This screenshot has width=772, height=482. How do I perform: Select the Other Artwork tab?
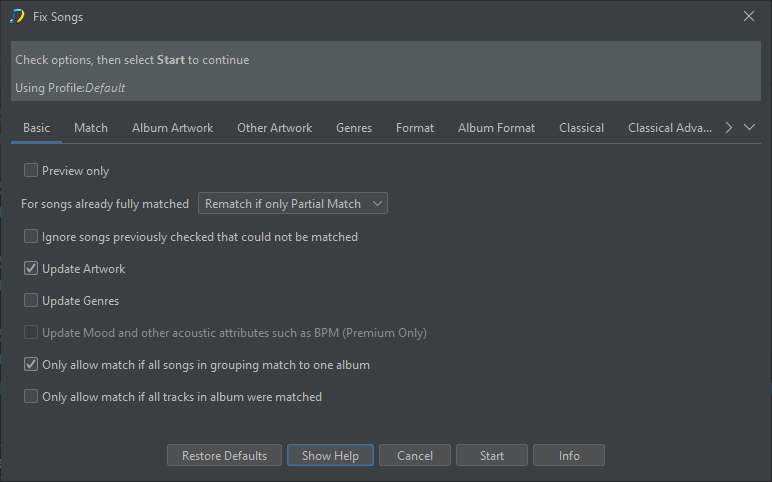(x=274, y=128)
